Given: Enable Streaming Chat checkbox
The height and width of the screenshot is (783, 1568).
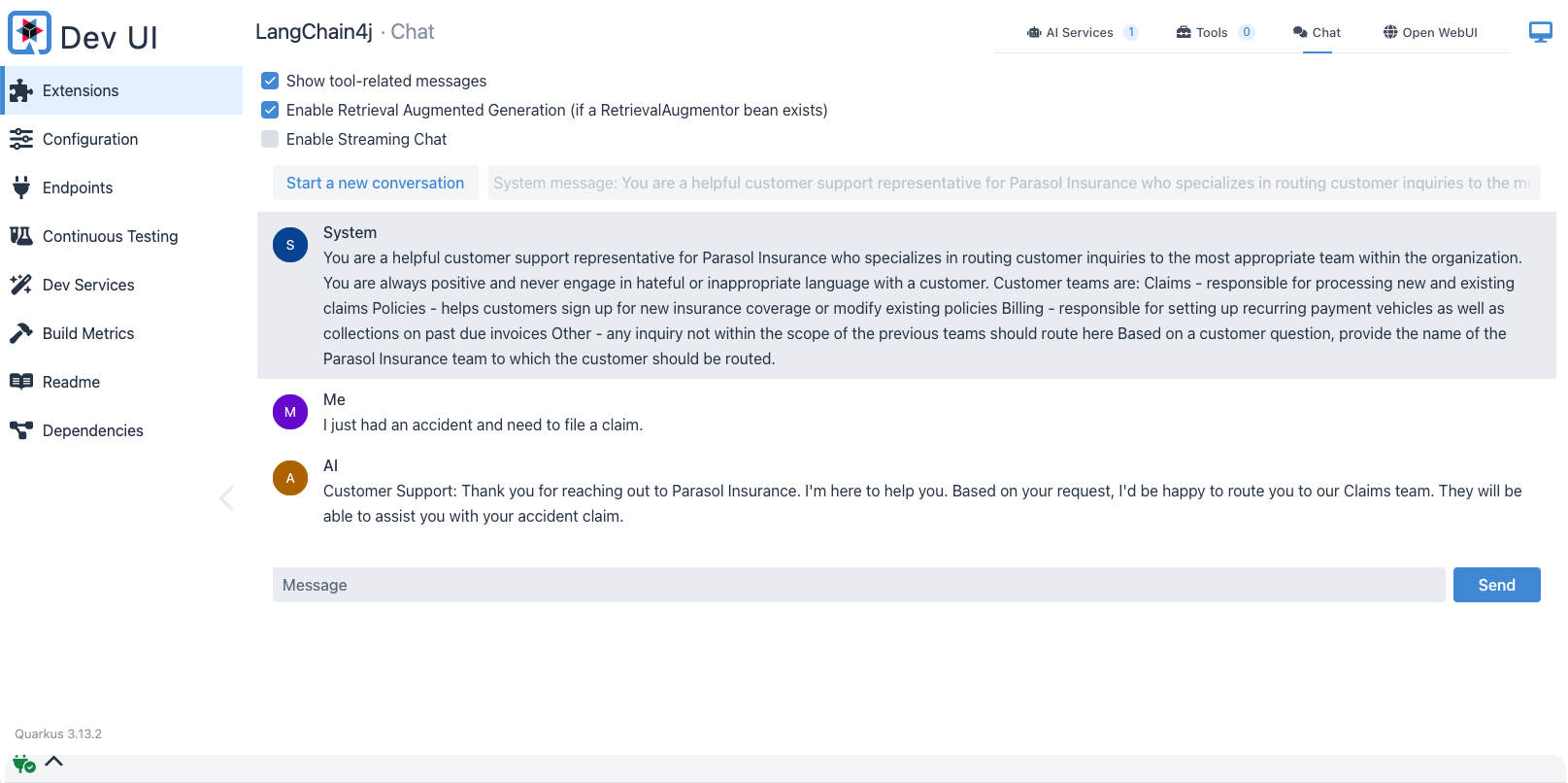Looking at the screenshot, I should (270, 139).
